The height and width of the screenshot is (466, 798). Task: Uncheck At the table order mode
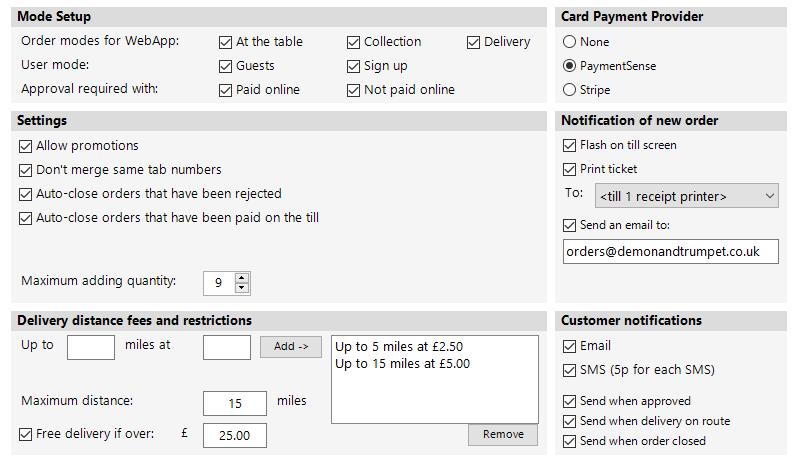[226, 42]
